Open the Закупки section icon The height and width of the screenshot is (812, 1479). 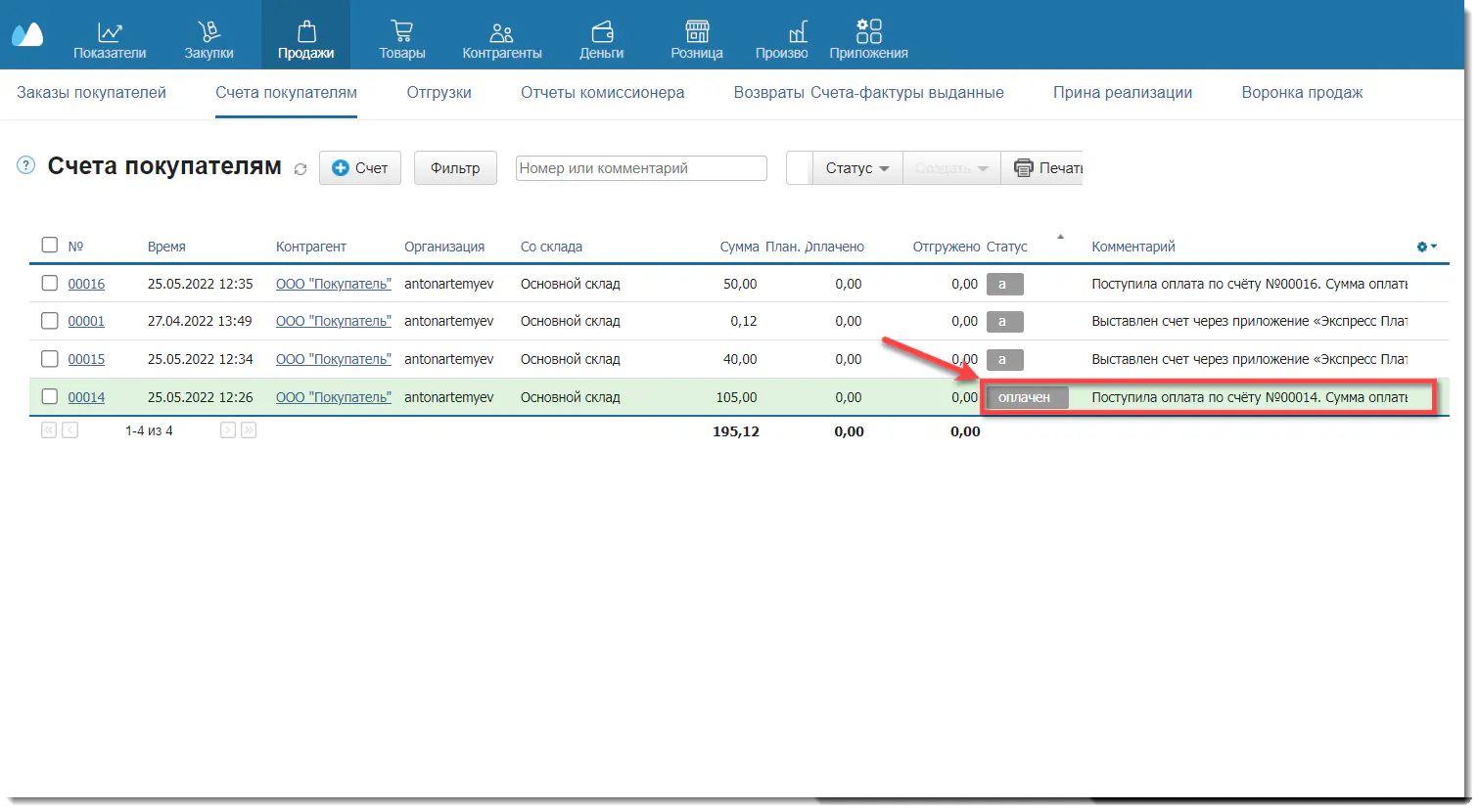point(208,32)
